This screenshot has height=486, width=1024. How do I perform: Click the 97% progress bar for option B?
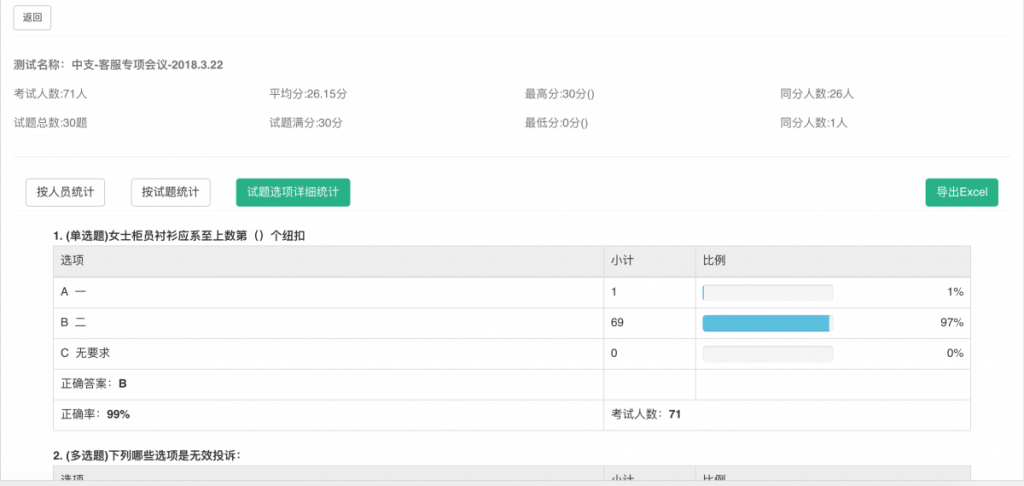coord(767,323)
